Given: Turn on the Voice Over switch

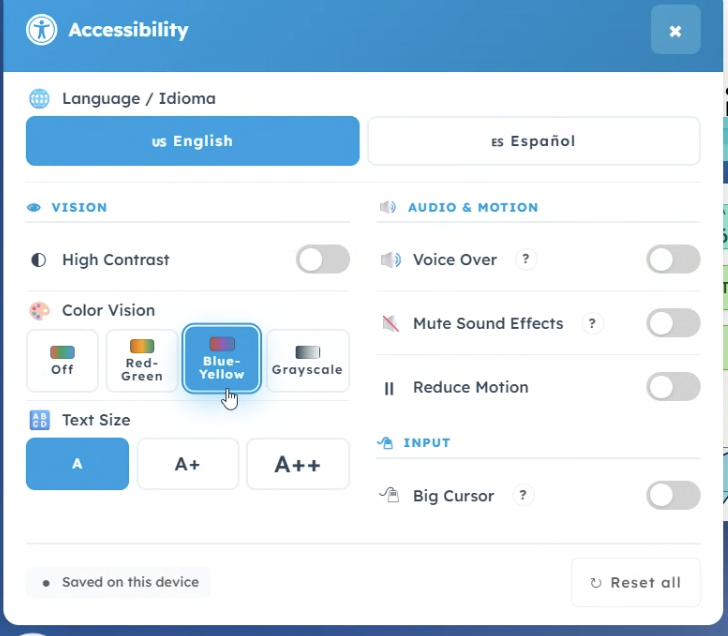Looking at the screenshot, I should pos(673,259).
